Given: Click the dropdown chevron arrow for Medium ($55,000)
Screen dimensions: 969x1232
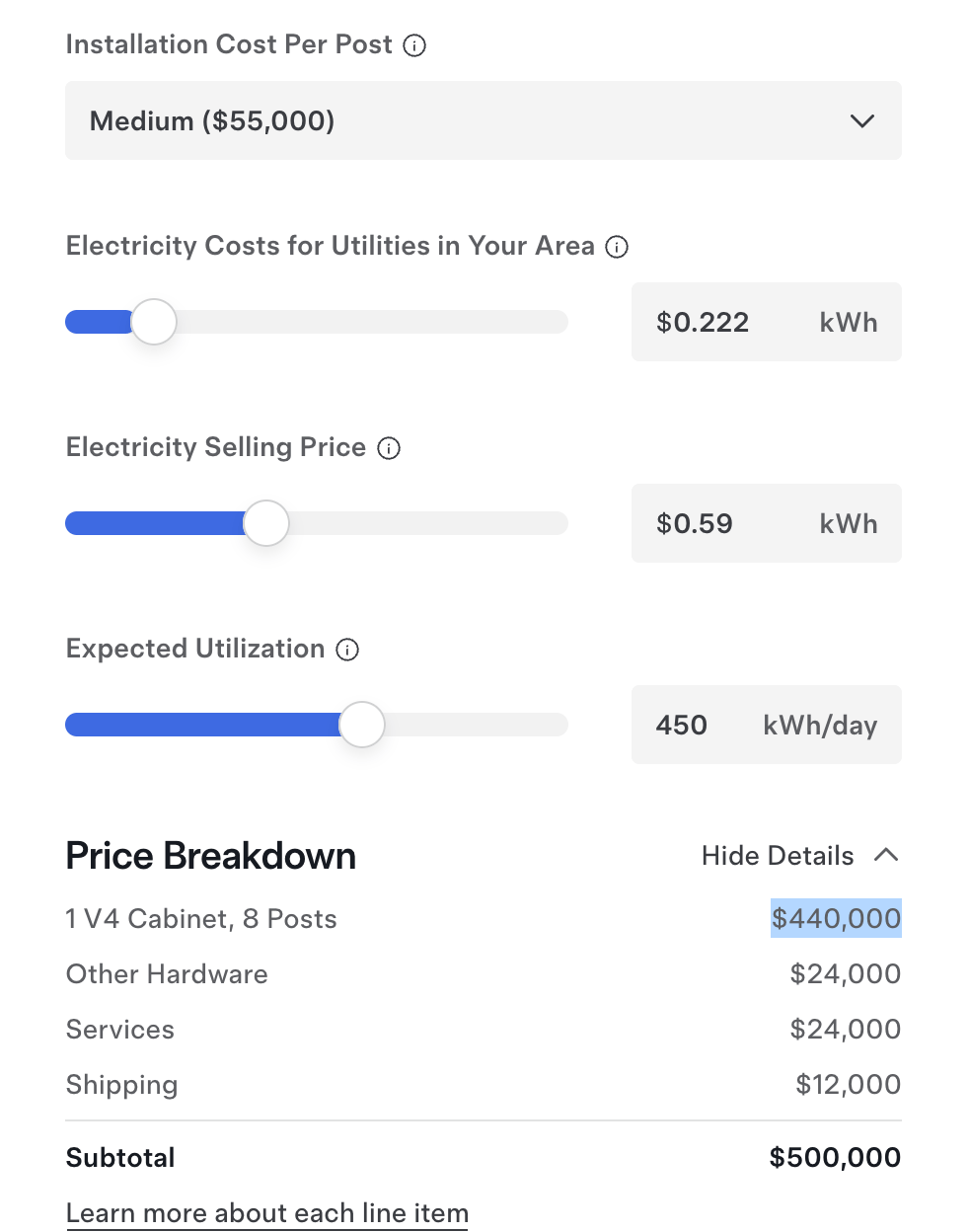Looking at the screenshot, I should (x=862, y=120).
